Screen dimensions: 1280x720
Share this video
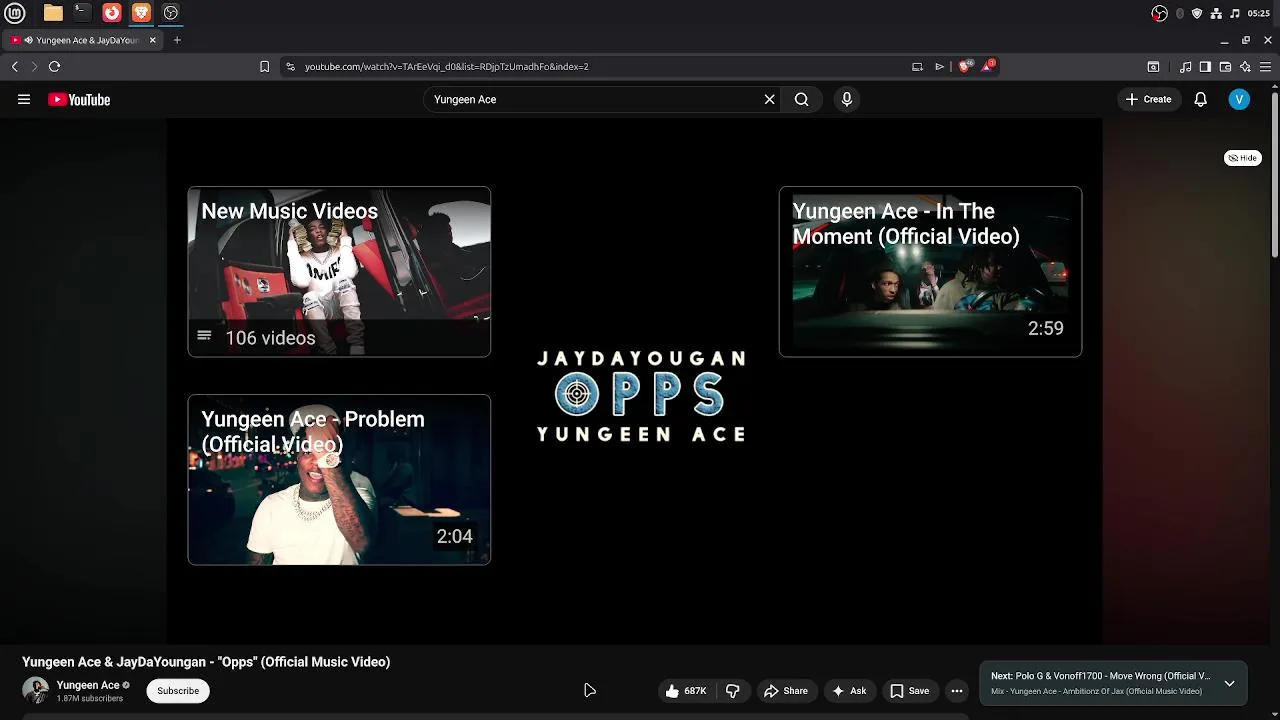click(786, 691)
